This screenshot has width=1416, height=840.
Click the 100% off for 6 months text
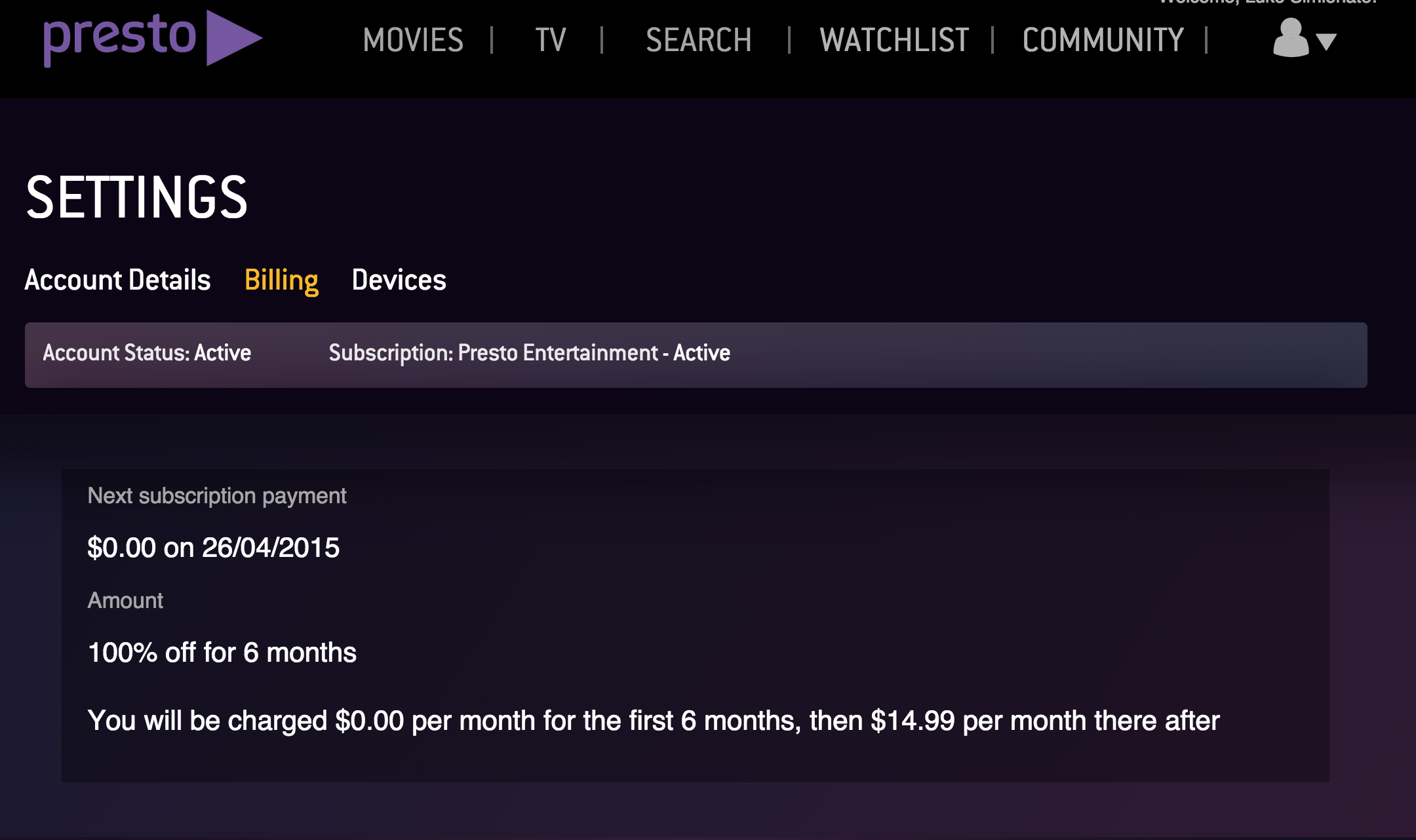[x=222, y=653]
